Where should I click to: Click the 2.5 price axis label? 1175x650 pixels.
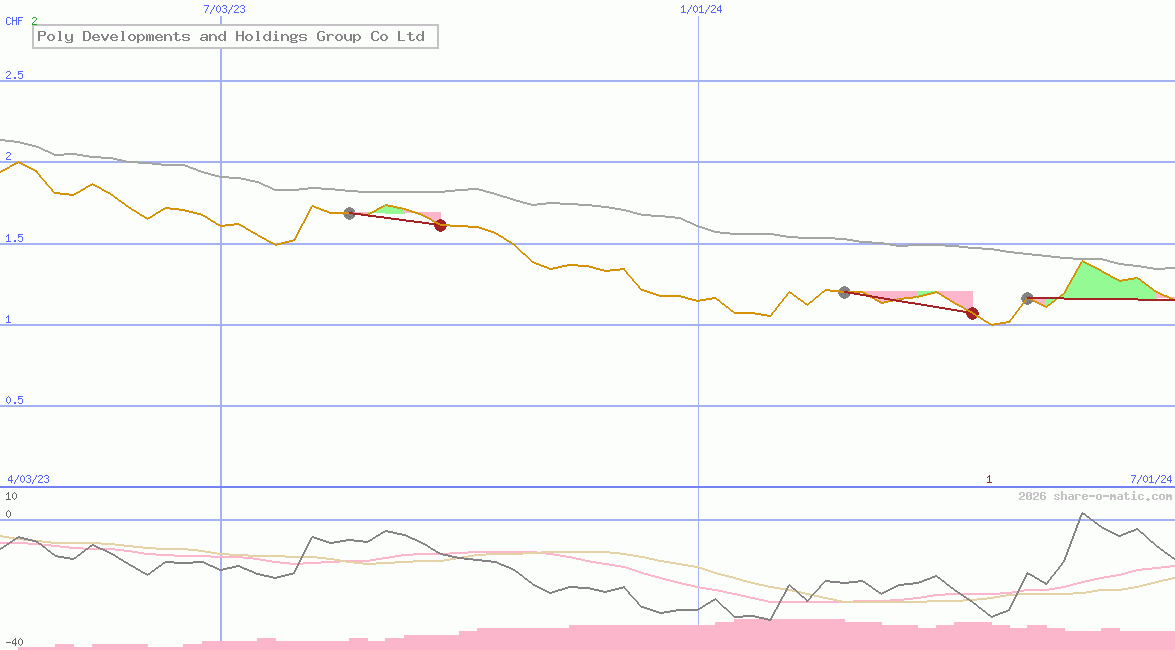pyautogui.click(x=14, y=76)
